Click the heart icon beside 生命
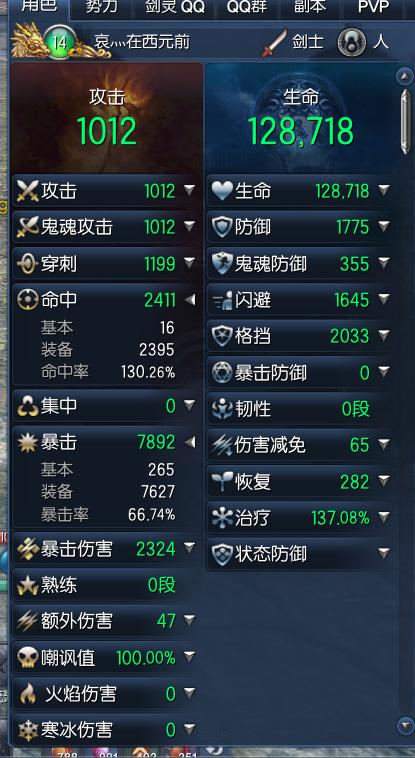 pos(222,191)
